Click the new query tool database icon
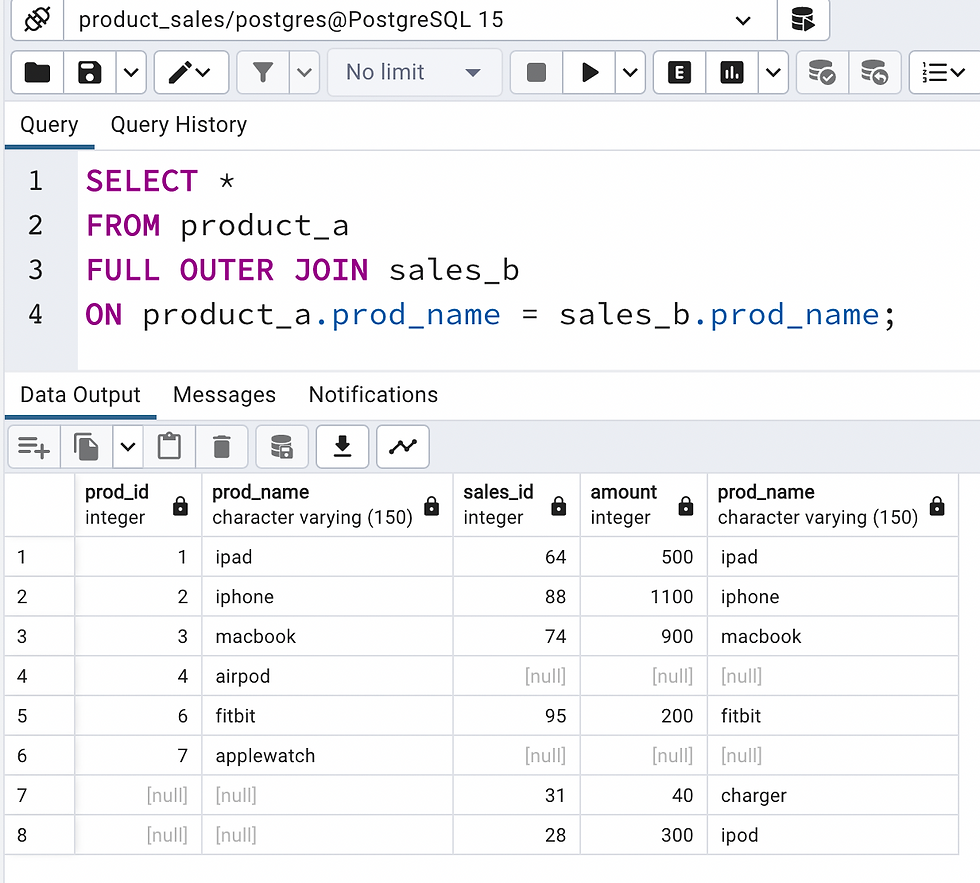 803,20
